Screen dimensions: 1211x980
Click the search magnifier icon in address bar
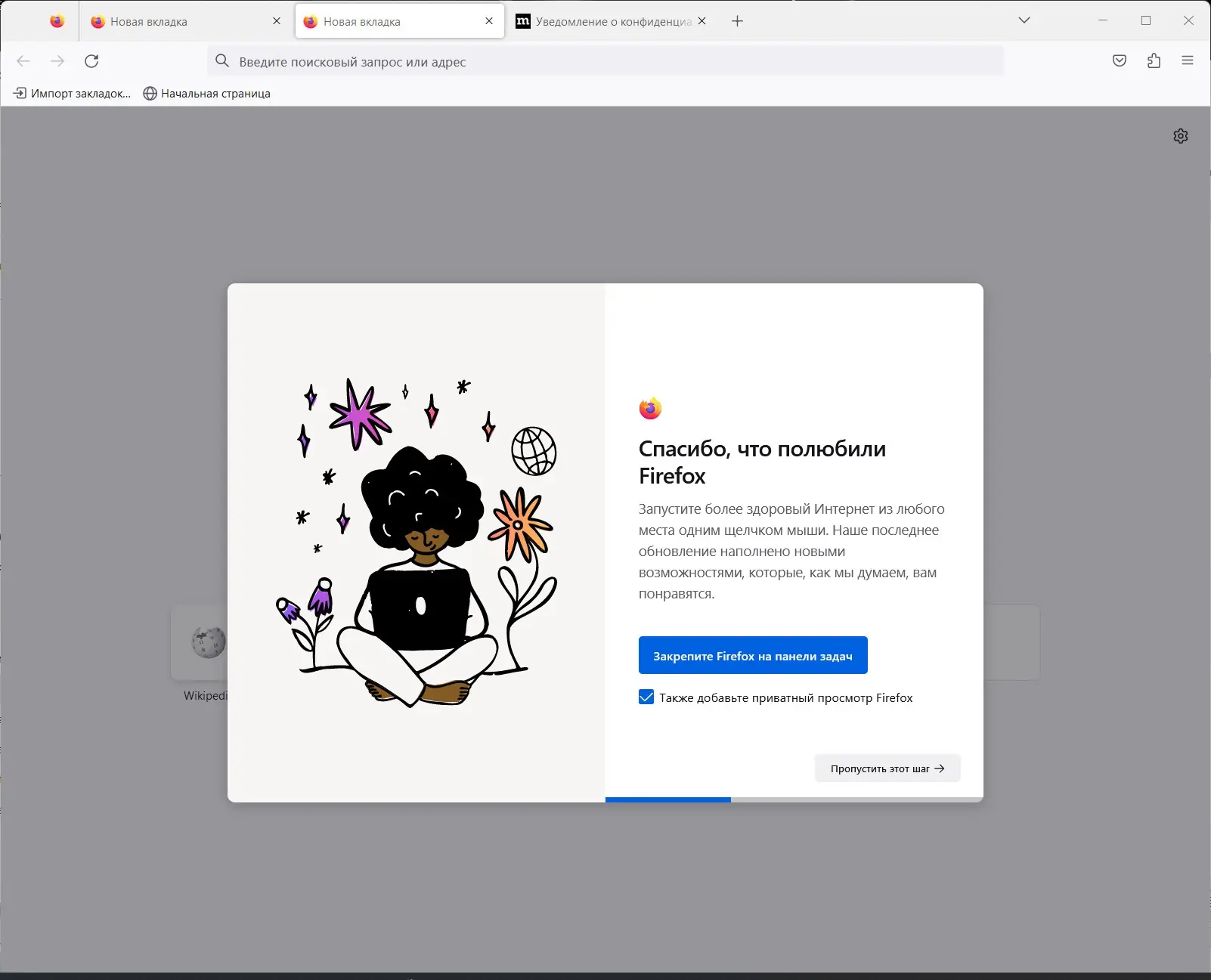click(222, 61)
